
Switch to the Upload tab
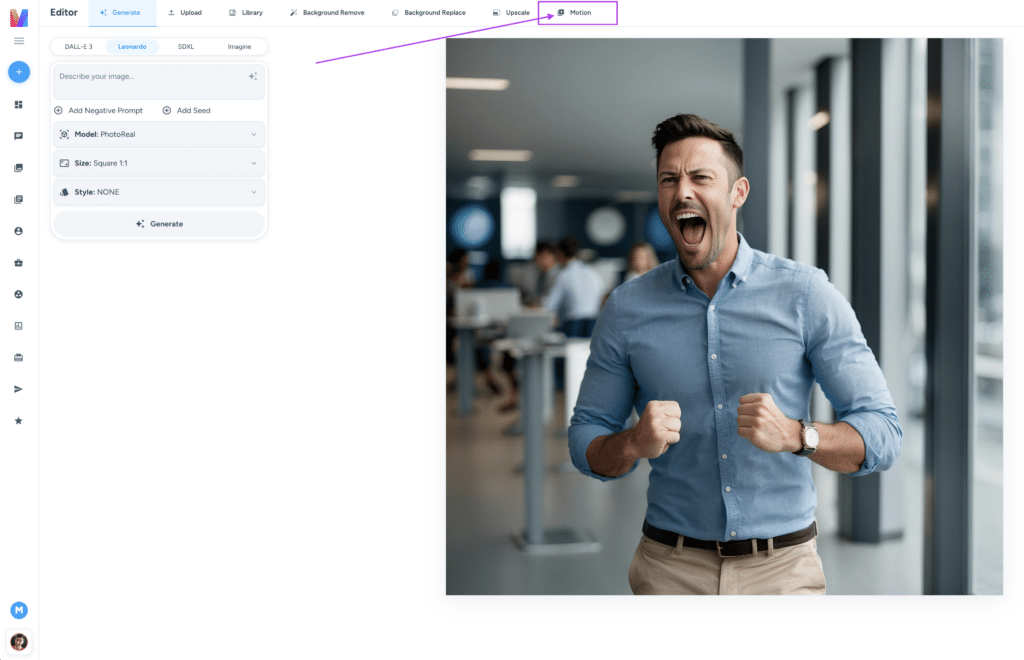185,13
